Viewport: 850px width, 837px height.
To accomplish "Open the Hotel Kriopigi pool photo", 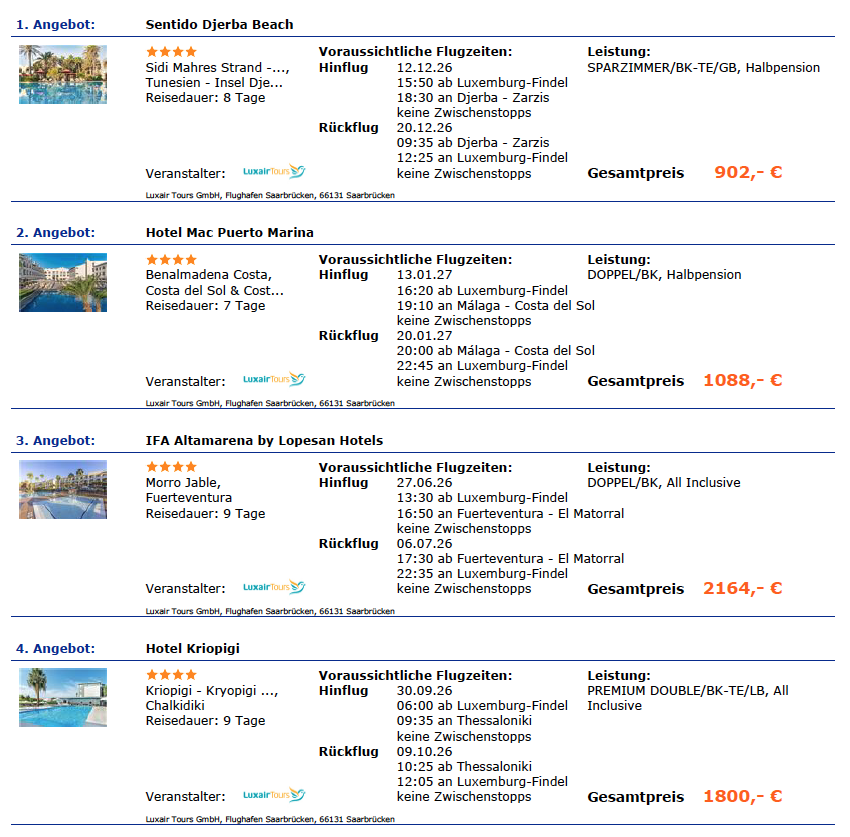I will [63, 697].
